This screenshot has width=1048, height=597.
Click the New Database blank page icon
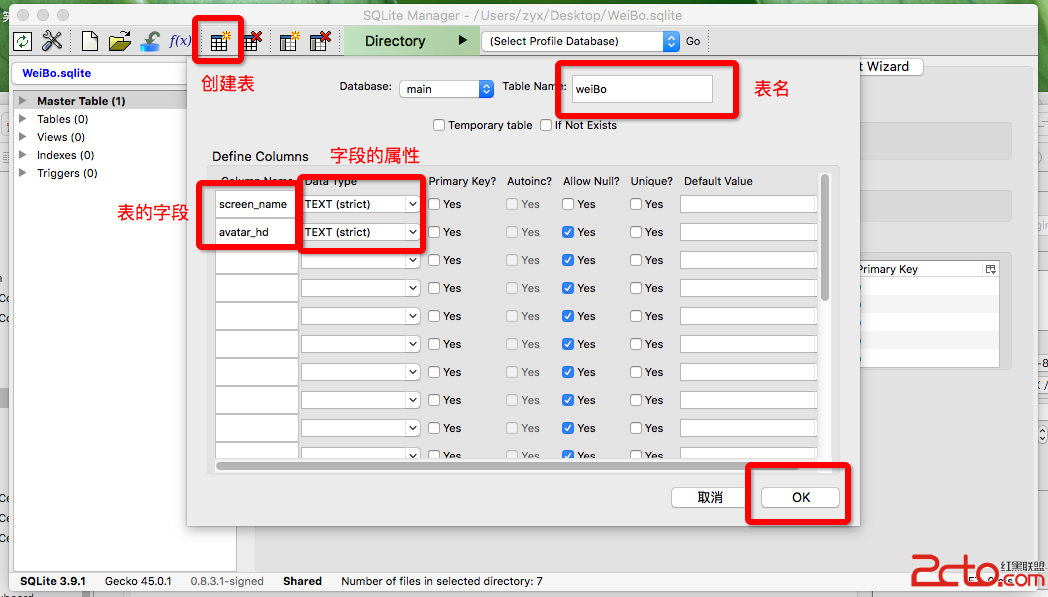tap(90, 41)
